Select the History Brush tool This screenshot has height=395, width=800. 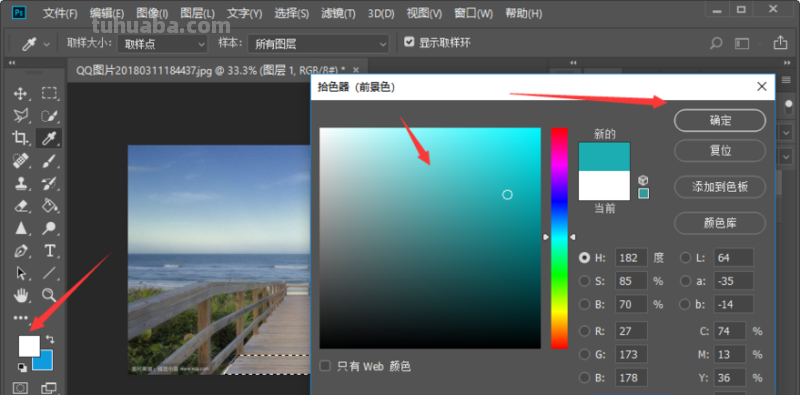coord(49,183)
